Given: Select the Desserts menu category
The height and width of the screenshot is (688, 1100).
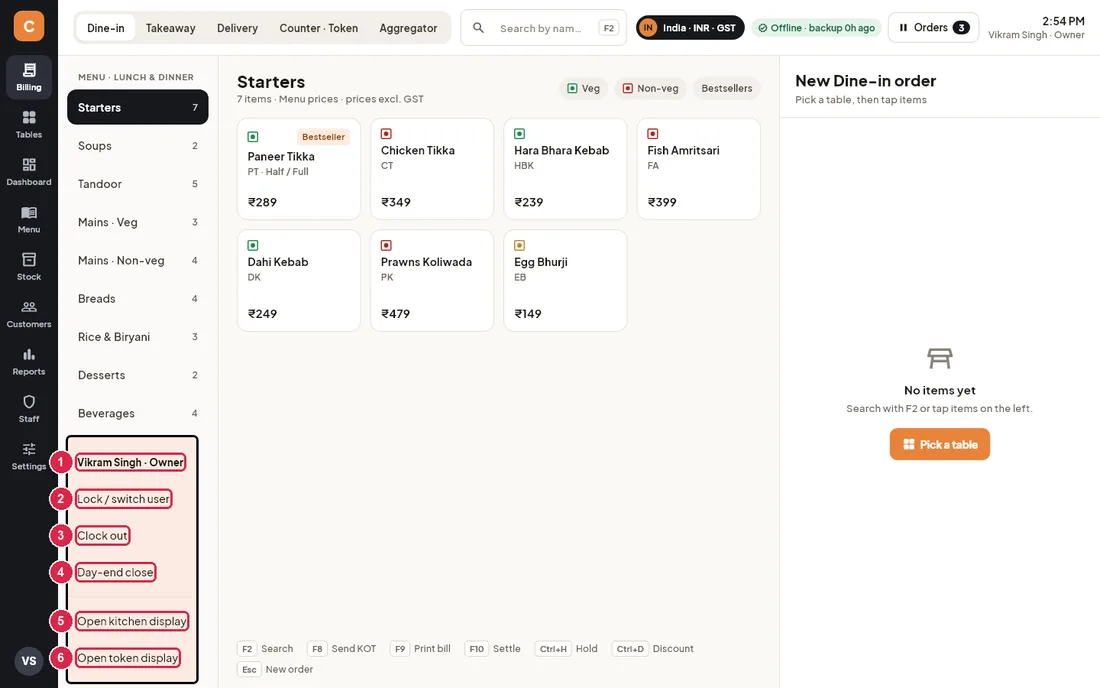Looking at the screenshot, I should tap(138, 375).
